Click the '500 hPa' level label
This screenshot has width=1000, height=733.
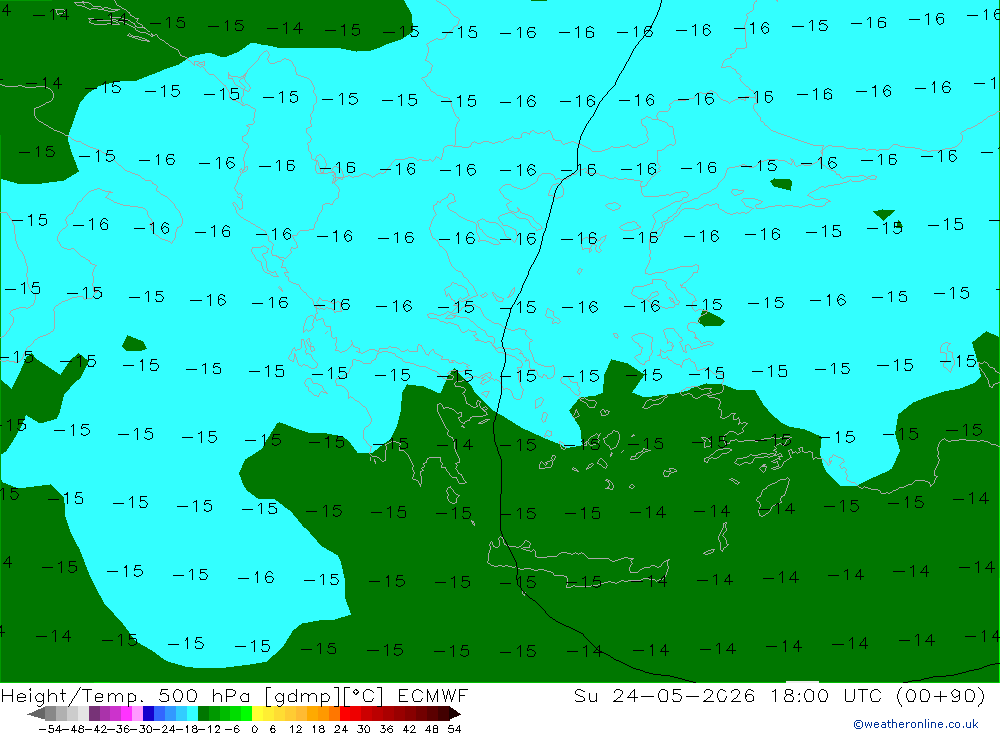[204, 695]
